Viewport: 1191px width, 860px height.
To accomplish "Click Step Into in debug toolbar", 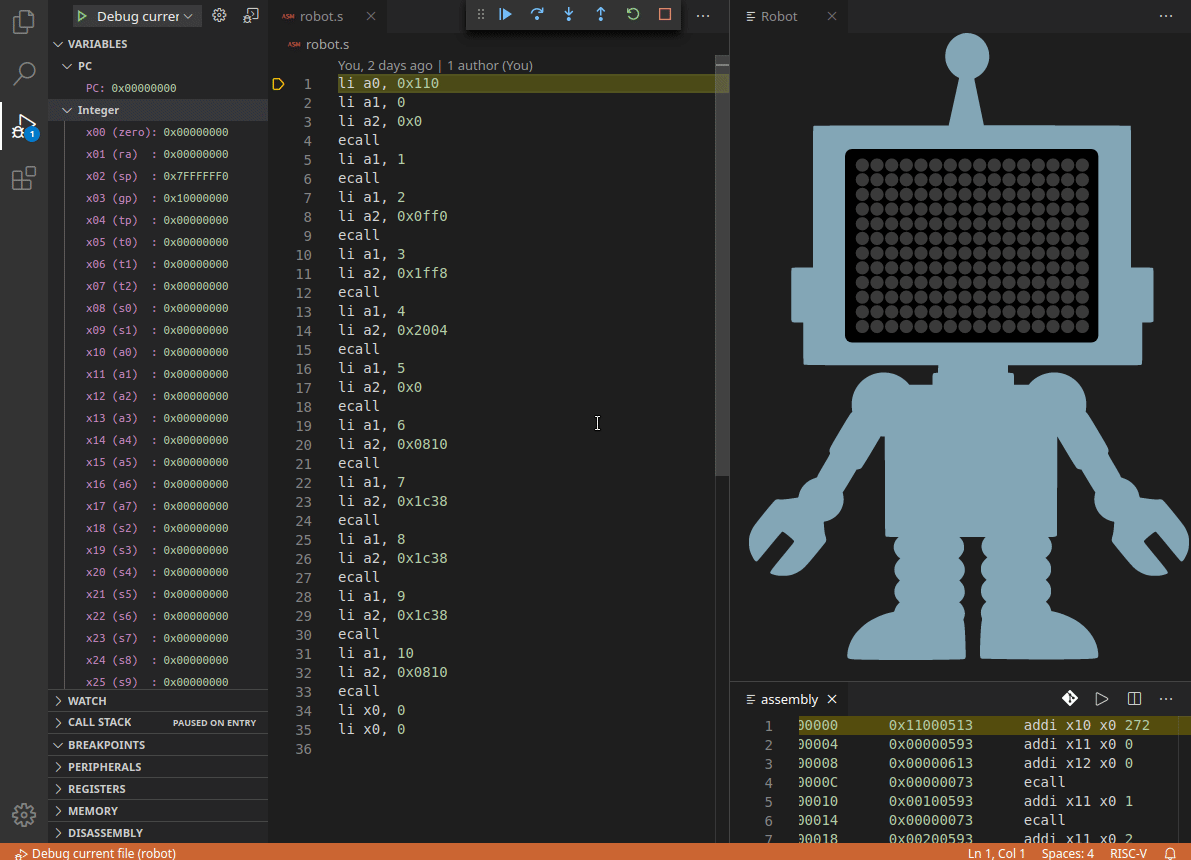I will click(569, 14).
